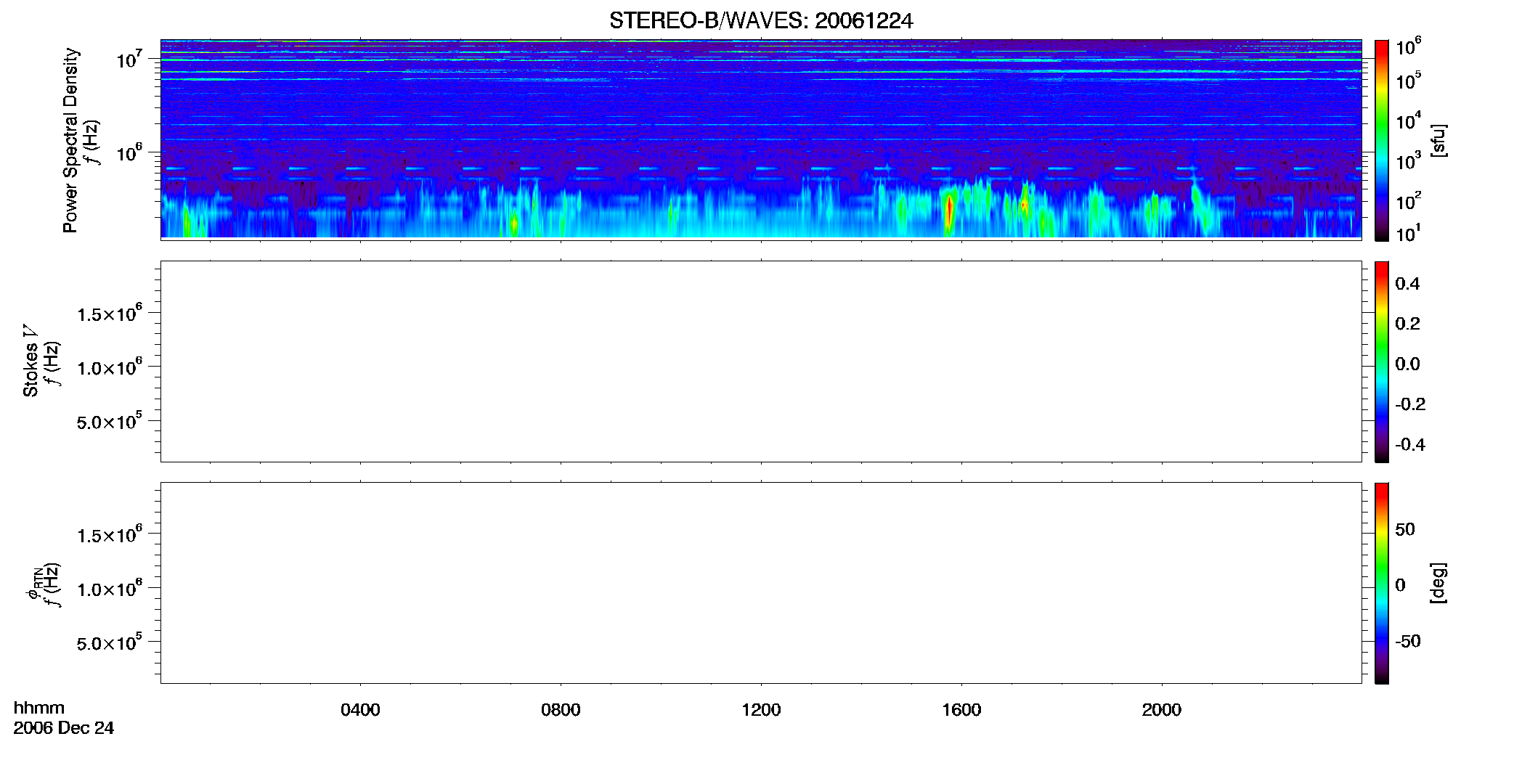Screen dimensions: 1522x784
Task: Click the phi RTN degrees color bar
Action: click(x=1382, y=583)
